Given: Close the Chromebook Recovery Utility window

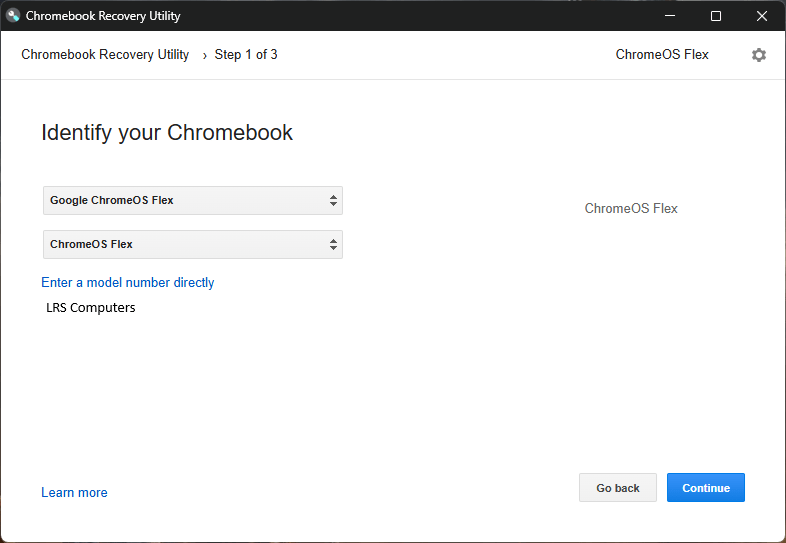Looking at the screenshot, I should (762, 16).
